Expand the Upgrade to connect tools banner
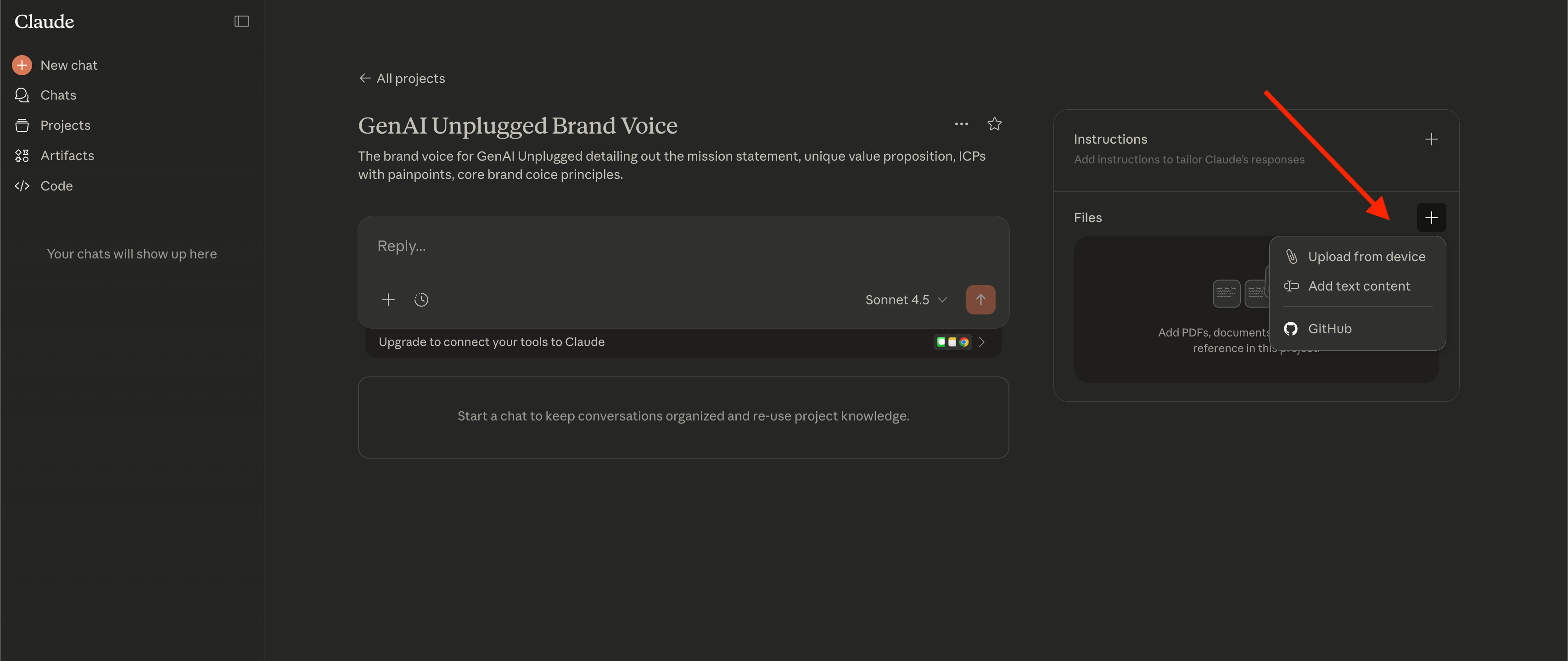This screenshot has width=1568, height=661. tap(980, 342)
